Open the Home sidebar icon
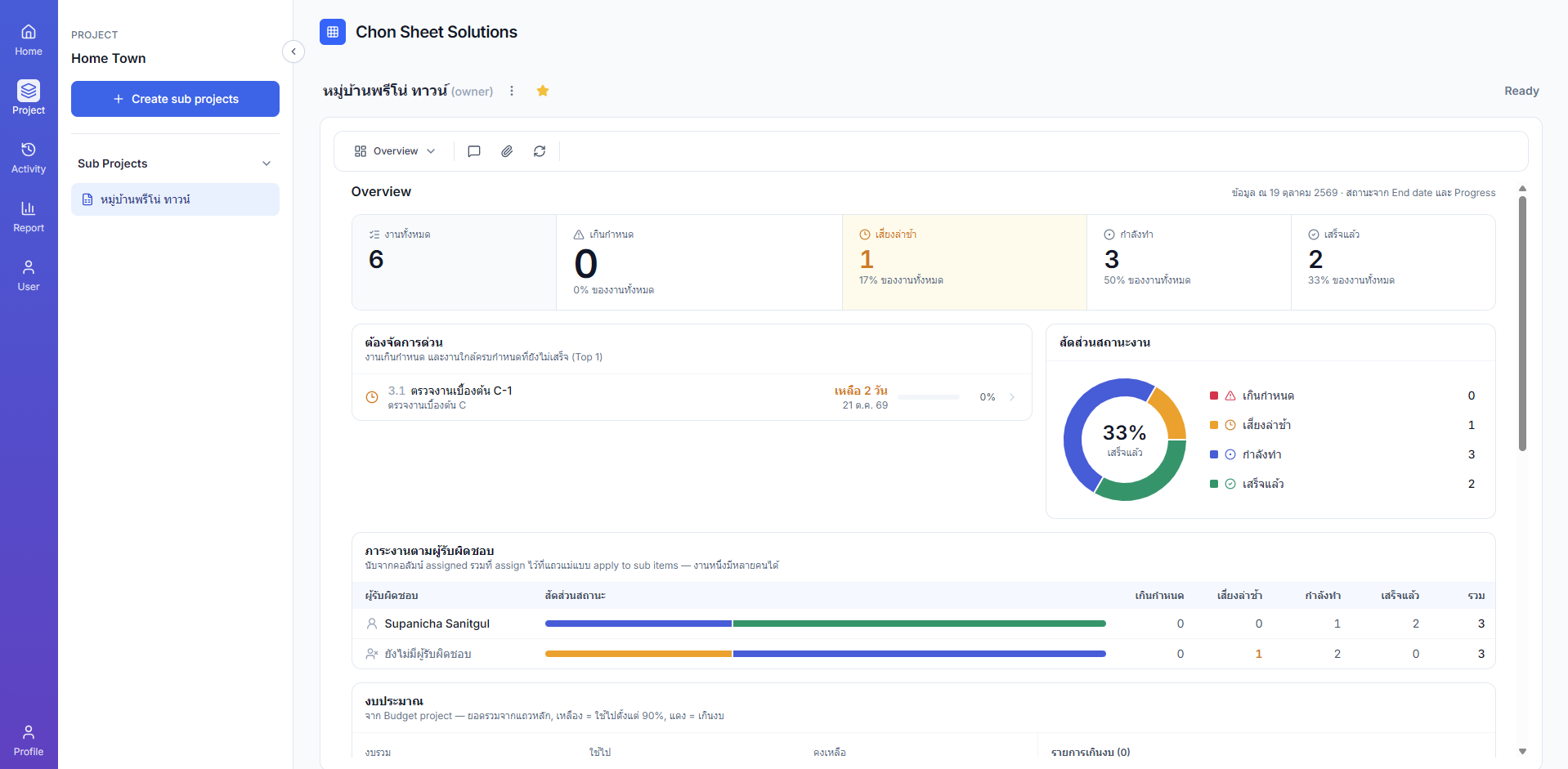This screenshot has width=1568, height=769. (x=29, y=40)
